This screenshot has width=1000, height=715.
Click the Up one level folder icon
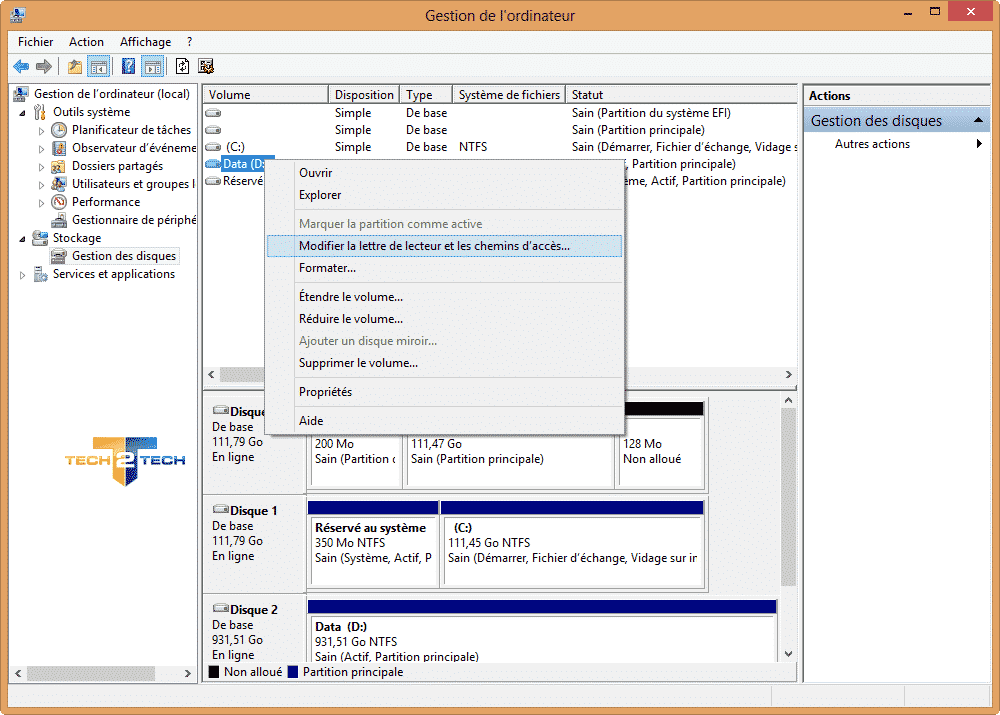coord(75,67)
